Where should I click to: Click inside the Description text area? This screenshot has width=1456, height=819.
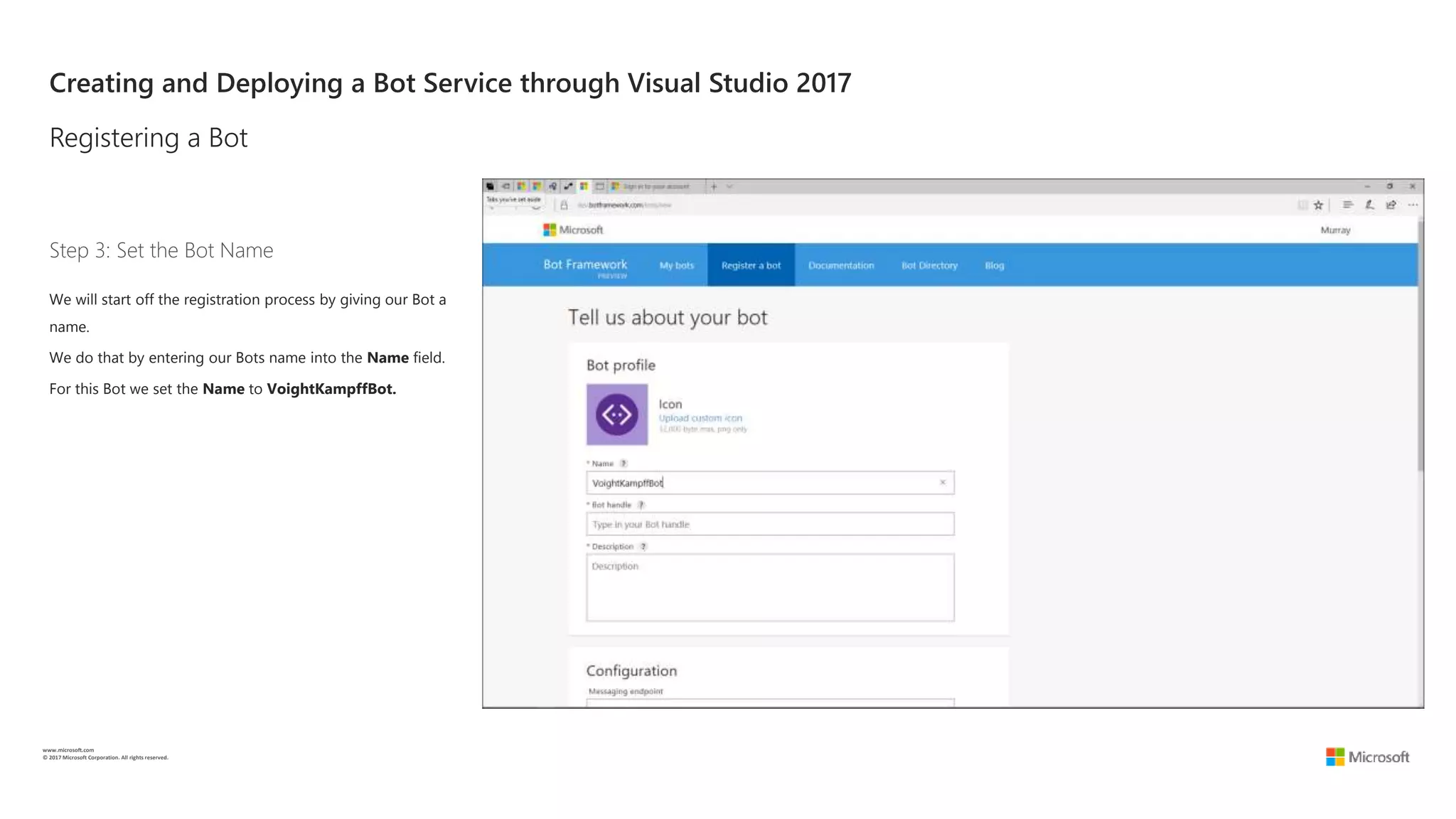pyautogui.click(x=770, y=588)
